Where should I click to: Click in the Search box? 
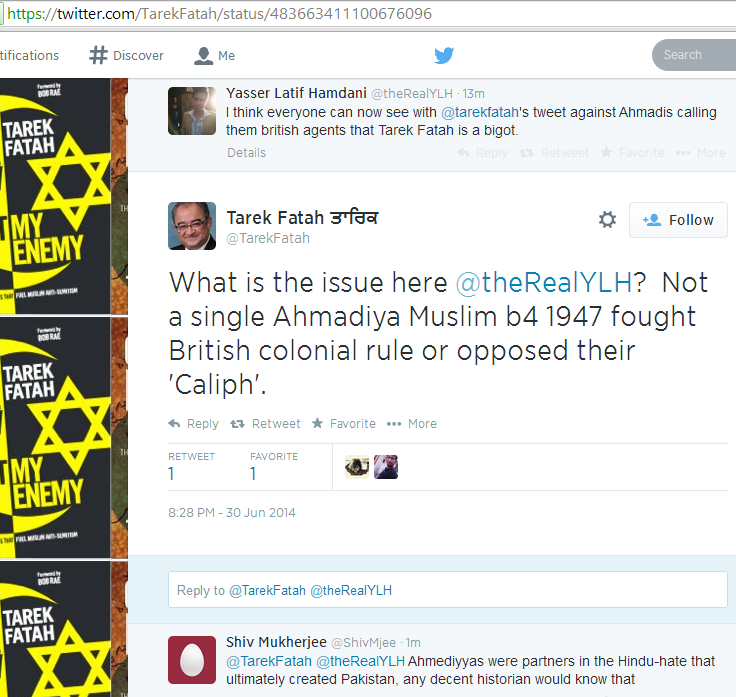point(695,55)
